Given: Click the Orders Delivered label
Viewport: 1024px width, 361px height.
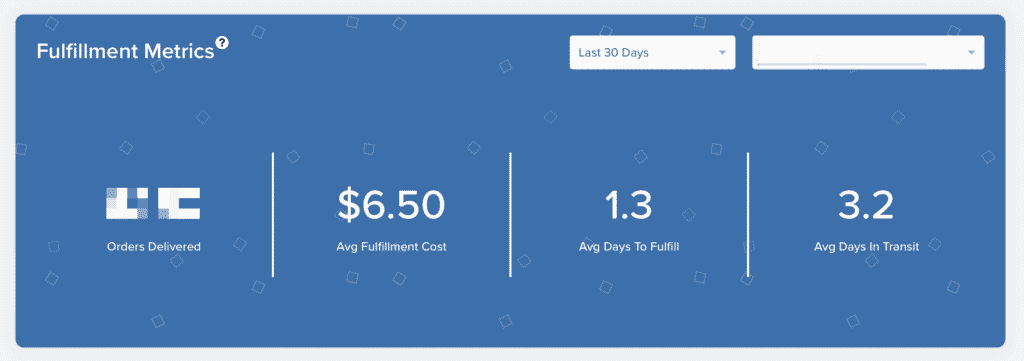Looking at the screenshot, I should 153,247.
